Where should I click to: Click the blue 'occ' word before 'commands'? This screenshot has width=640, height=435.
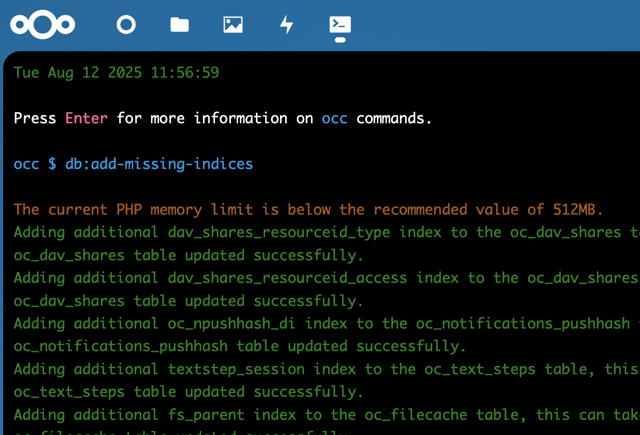pos(335,118)
